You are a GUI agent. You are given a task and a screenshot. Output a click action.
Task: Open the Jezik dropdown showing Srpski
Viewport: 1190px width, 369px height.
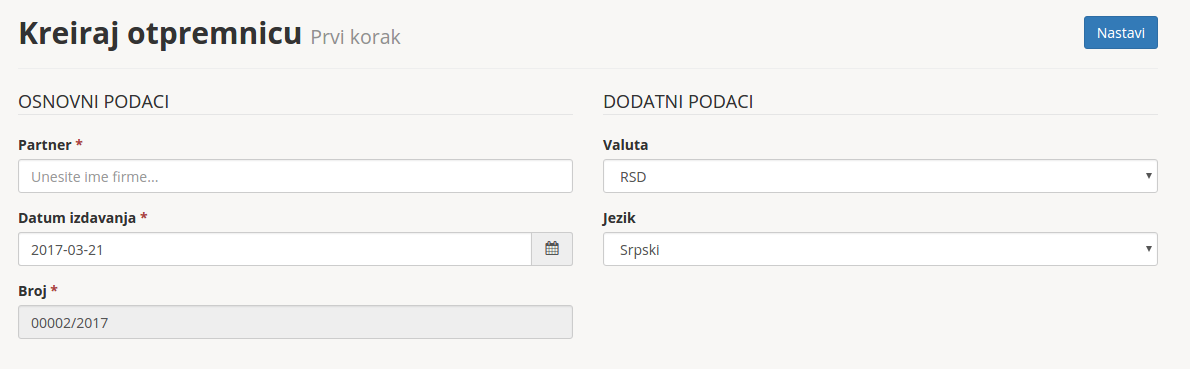(x=880, y=249)
